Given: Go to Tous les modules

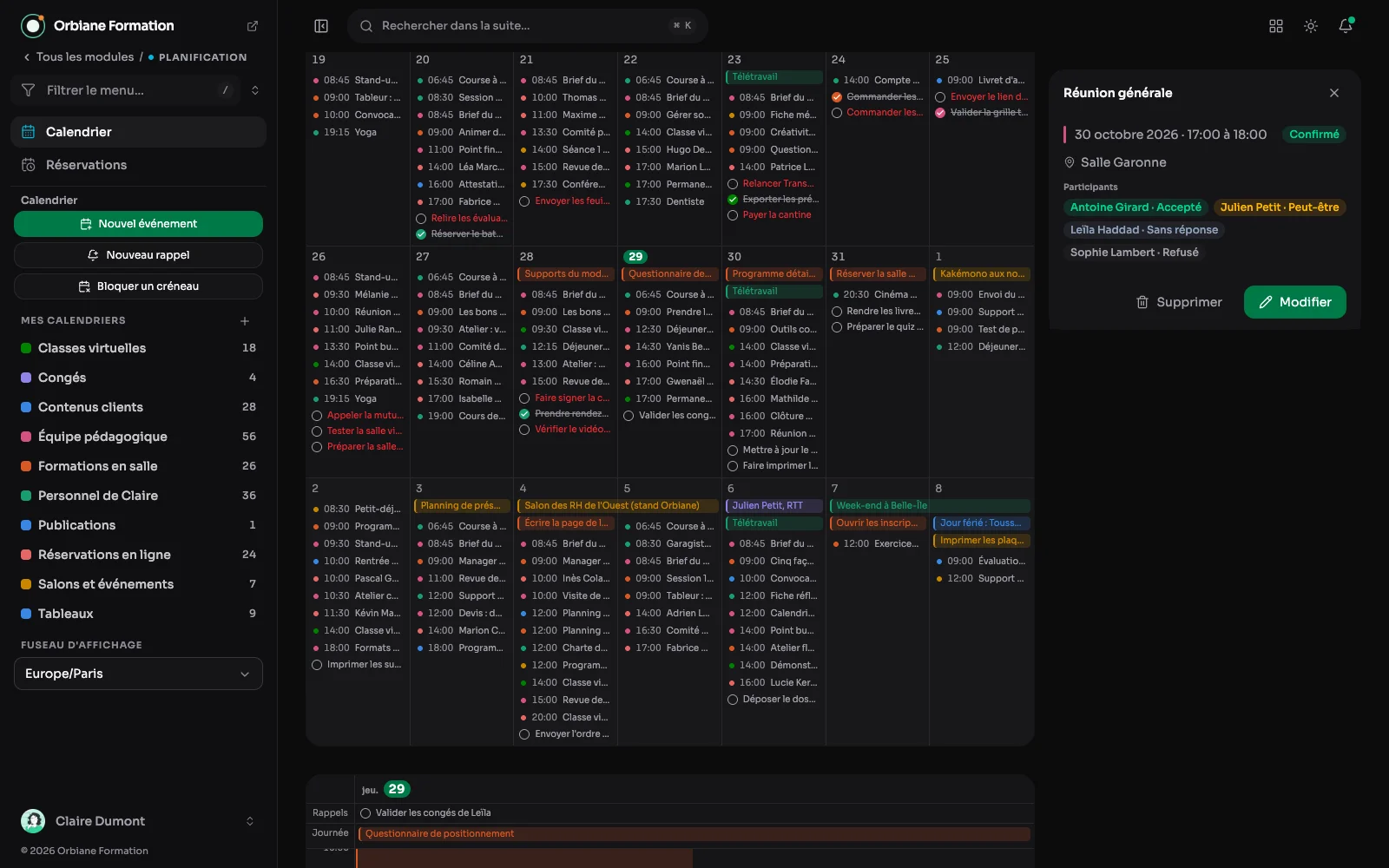Looking at the screenshot, I should pos(85,57).
